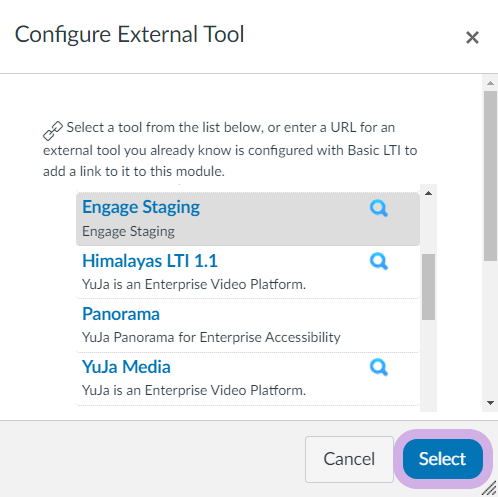Click the magnifier icon beside YuJa Media
The width and height of the screenshot is (498, 497).
(x=379, y=367)
